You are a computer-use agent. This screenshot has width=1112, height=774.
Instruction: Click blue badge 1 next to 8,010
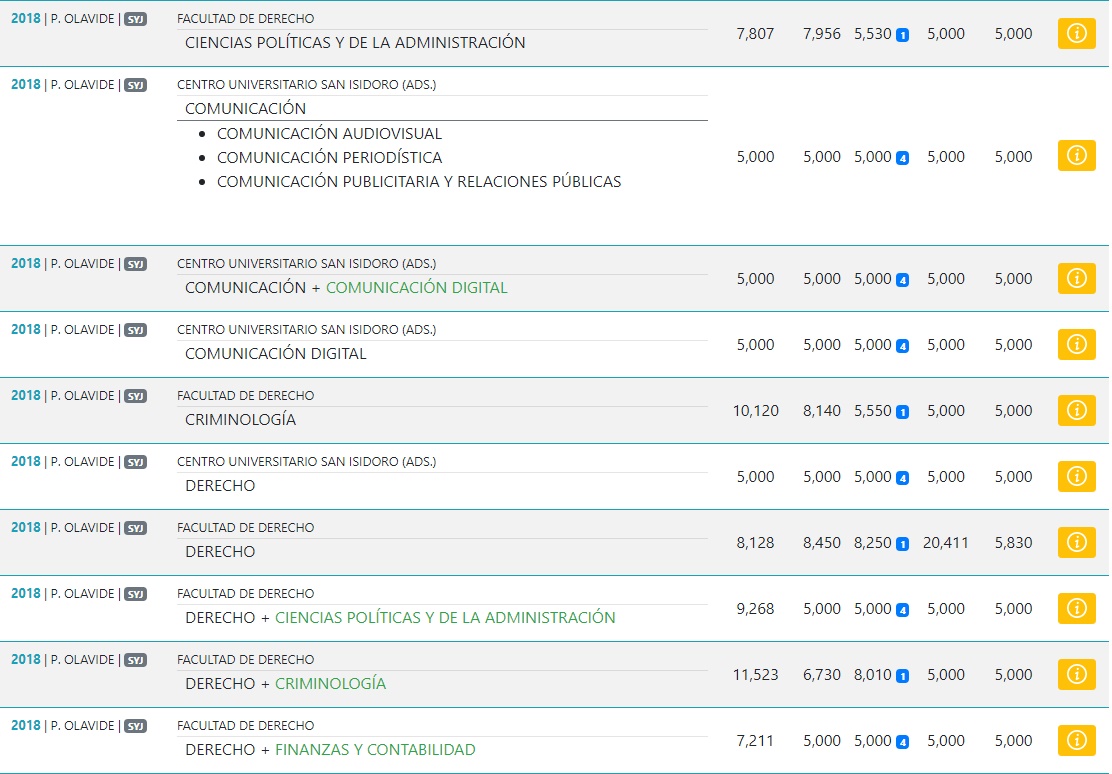click(902, 676)
